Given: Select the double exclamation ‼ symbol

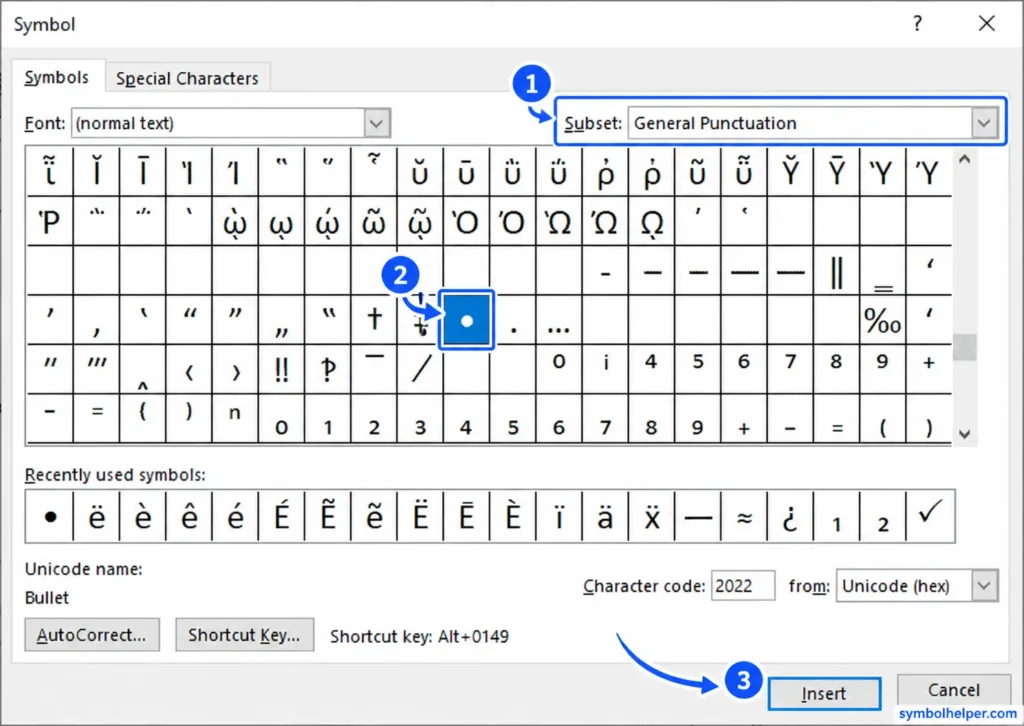Looking at the screenshot, I should 281,370.
